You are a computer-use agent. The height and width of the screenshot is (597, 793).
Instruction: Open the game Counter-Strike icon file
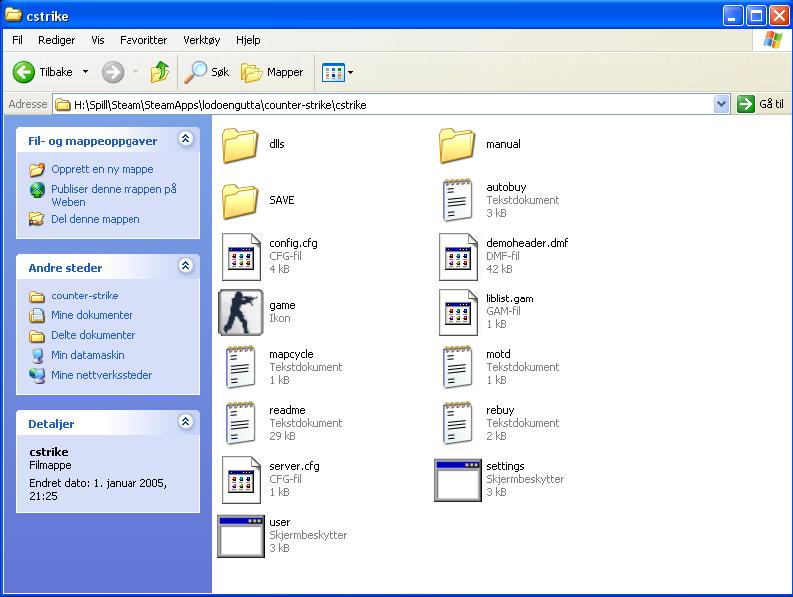(x=240, y=312)
